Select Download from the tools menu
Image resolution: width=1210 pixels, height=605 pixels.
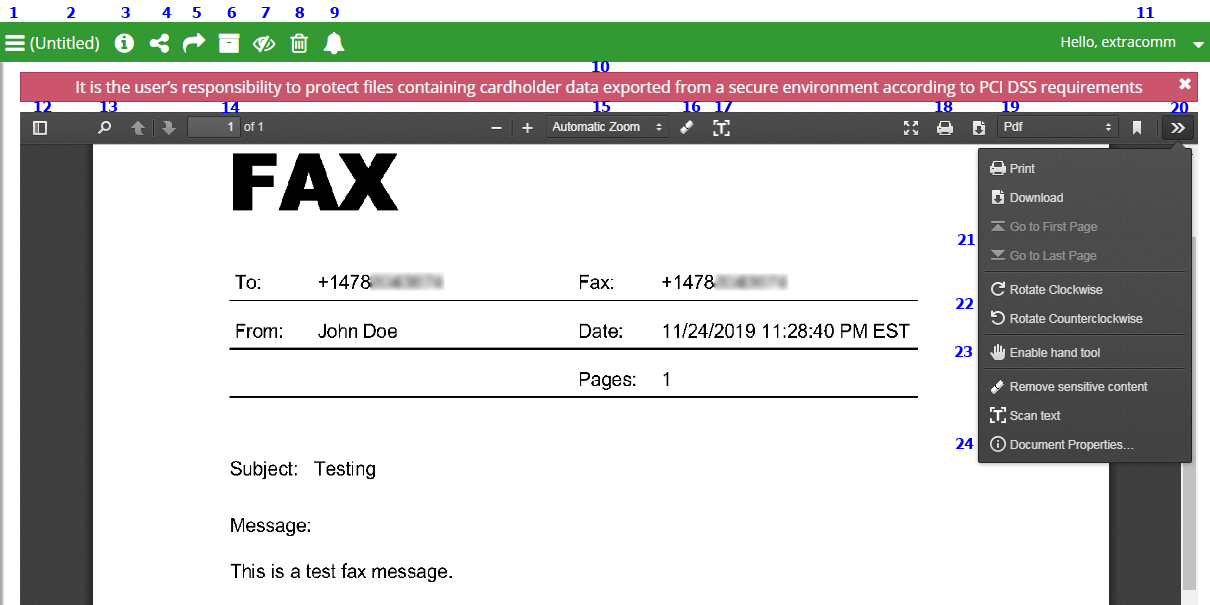[1085, 197]
